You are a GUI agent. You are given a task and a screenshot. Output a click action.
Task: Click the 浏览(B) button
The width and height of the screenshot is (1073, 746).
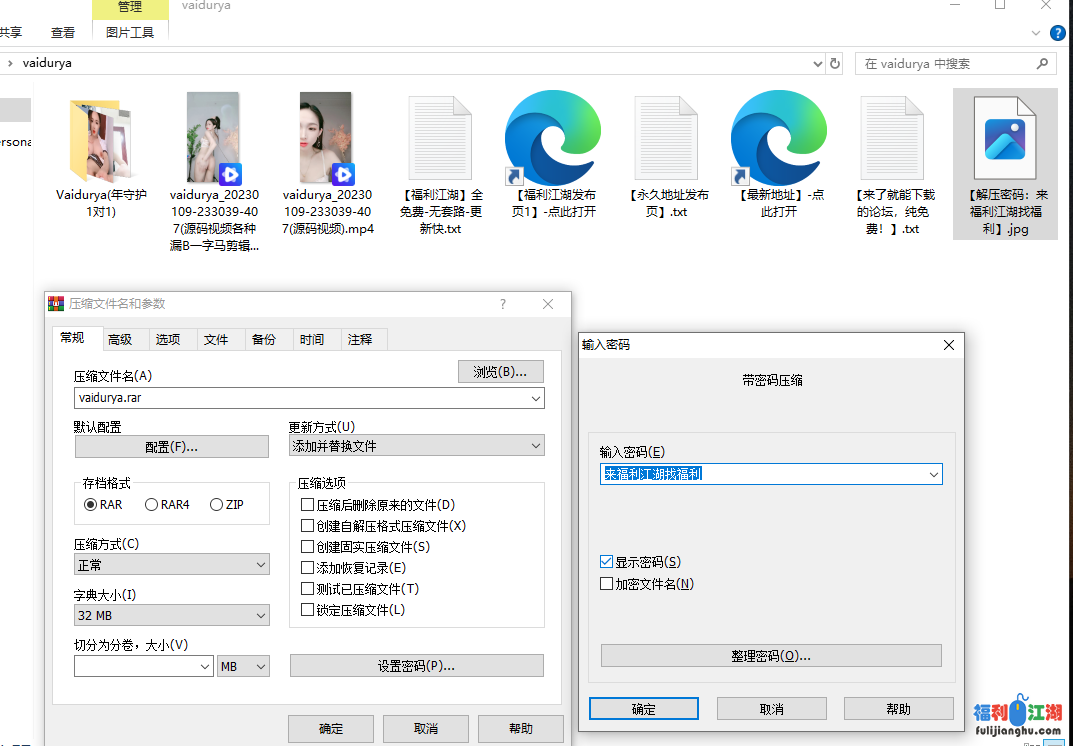pyautogui.click(x=501, y=371)
